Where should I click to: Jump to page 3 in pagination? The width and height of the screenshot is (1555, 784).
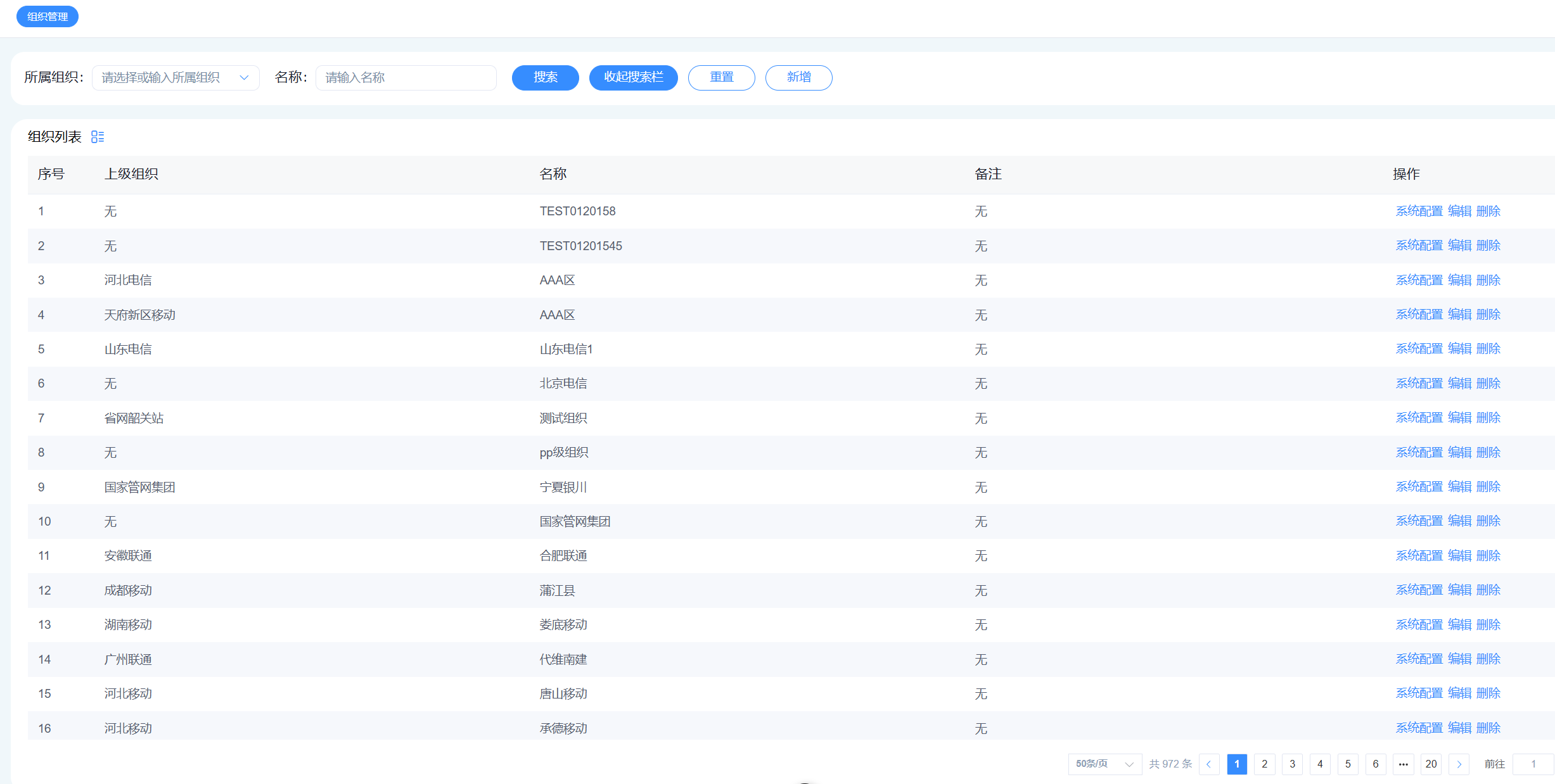[1292, 764]
